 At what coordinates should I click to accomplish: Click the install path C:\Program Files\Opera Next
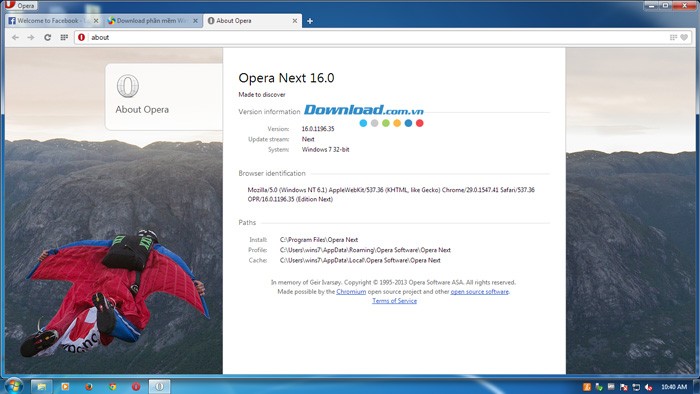pyautogui.click(x=319, y=240)
